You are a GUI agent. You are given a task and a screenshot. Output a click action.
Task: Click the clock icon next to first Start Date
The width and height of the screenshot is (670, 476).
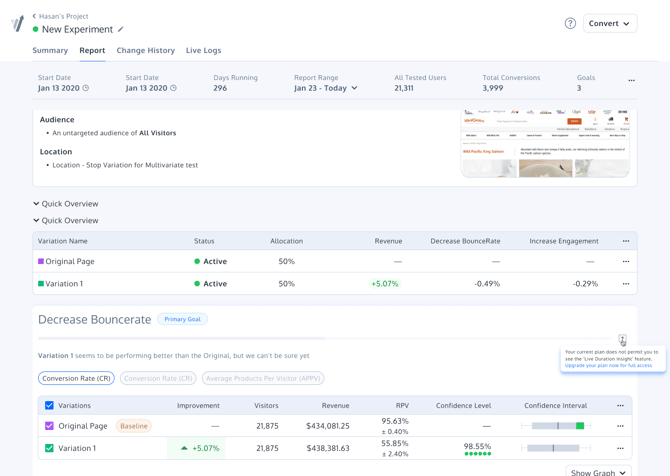(x=86, y=88)
